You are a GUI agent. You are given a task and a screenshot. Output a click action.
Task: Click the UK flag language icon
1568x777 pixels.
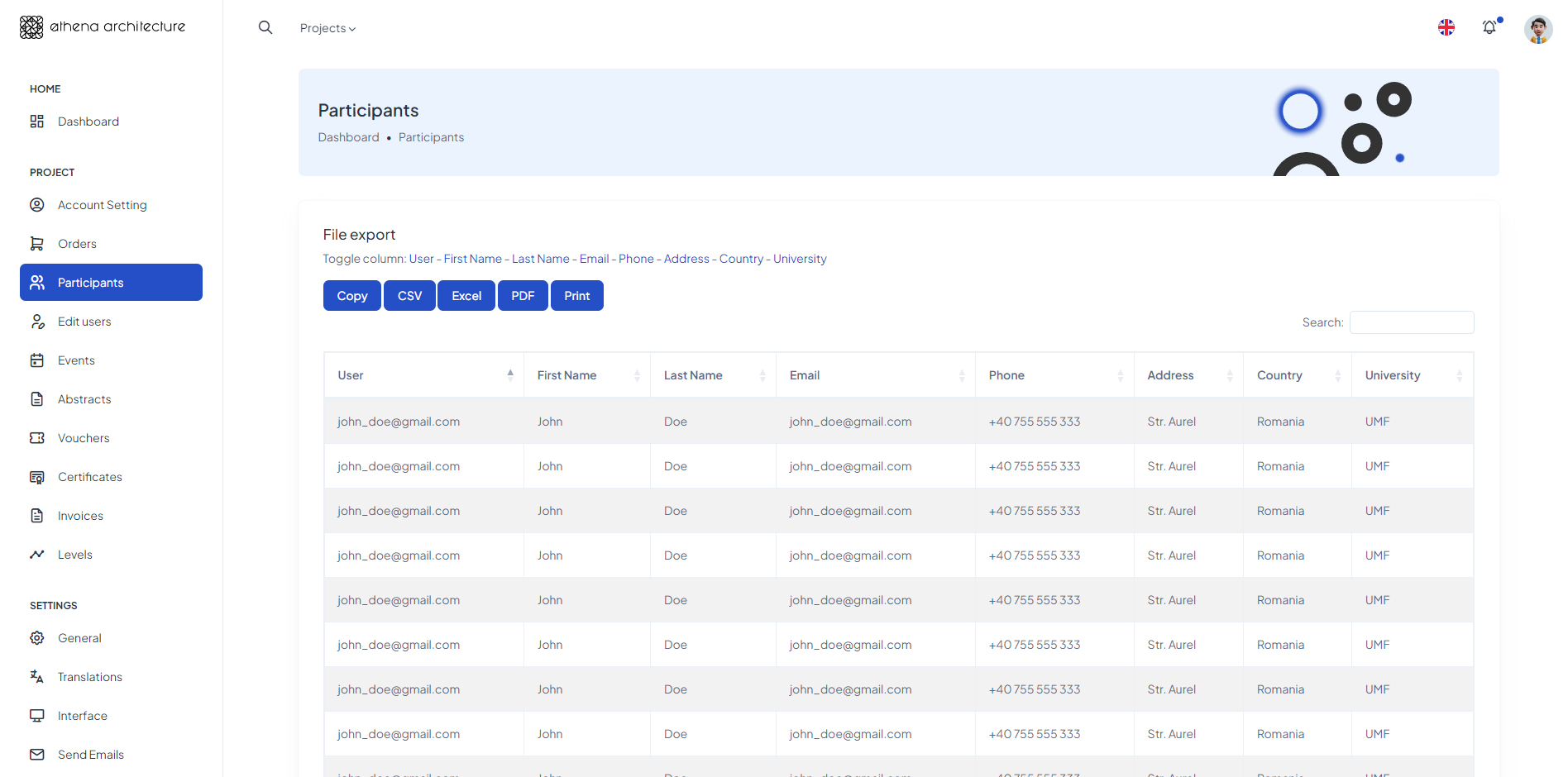click(1446, 27)
